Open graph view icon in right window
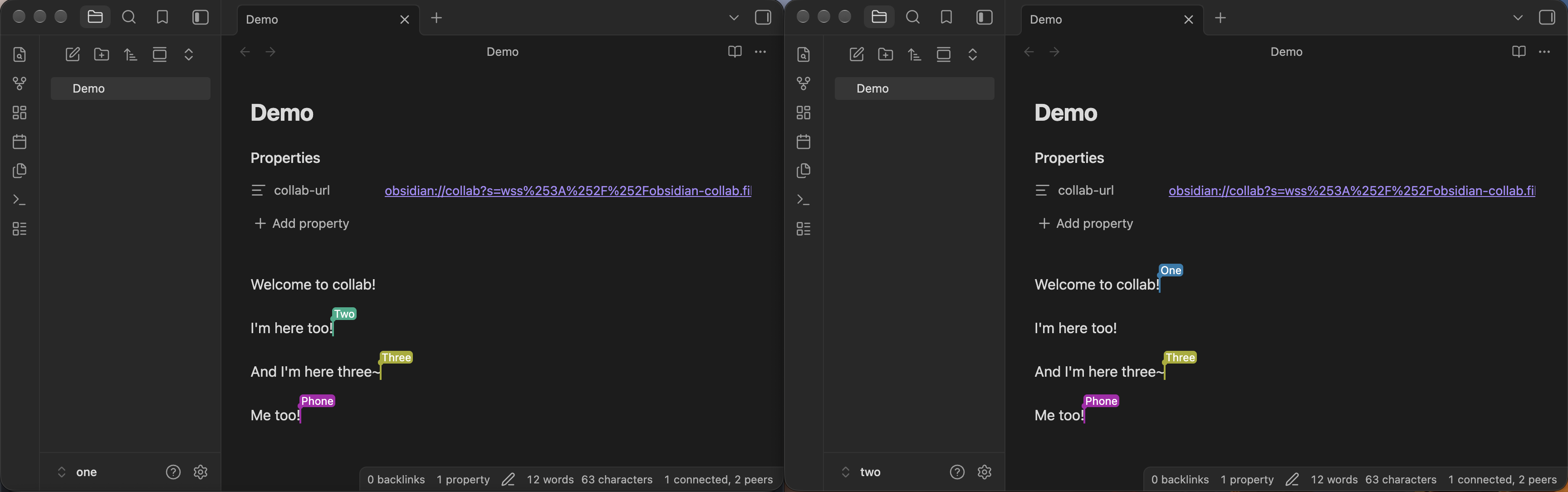1568x492 pixels. coord(804,84)
